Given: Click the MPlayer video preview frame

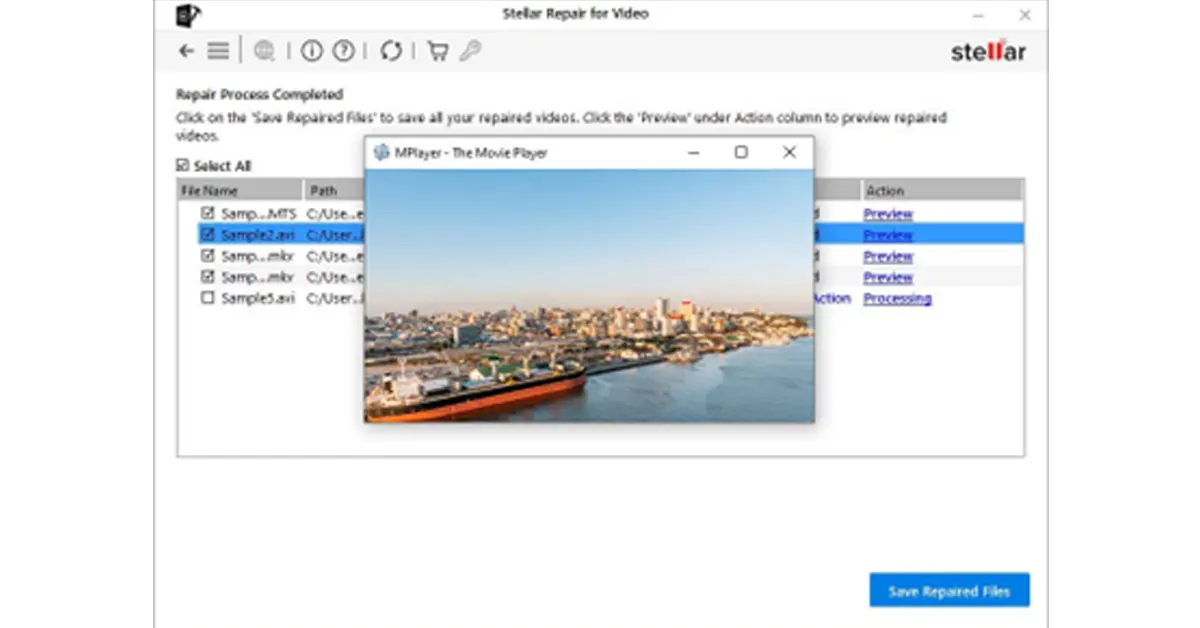Looking at the screenshot, I should [x=589, y=295].
